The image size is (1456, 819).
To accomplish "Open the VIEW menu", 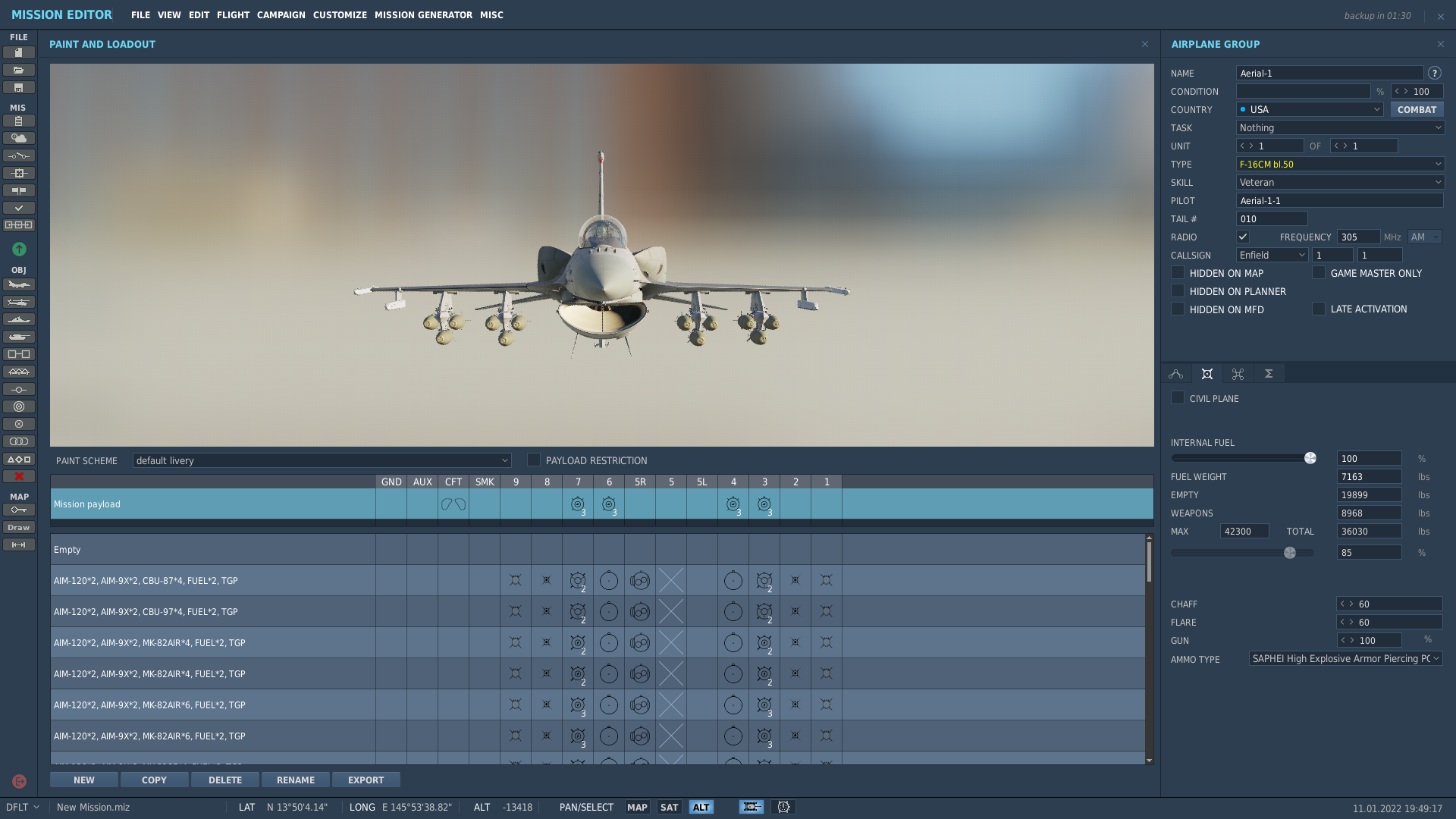I will coord(169,14).
